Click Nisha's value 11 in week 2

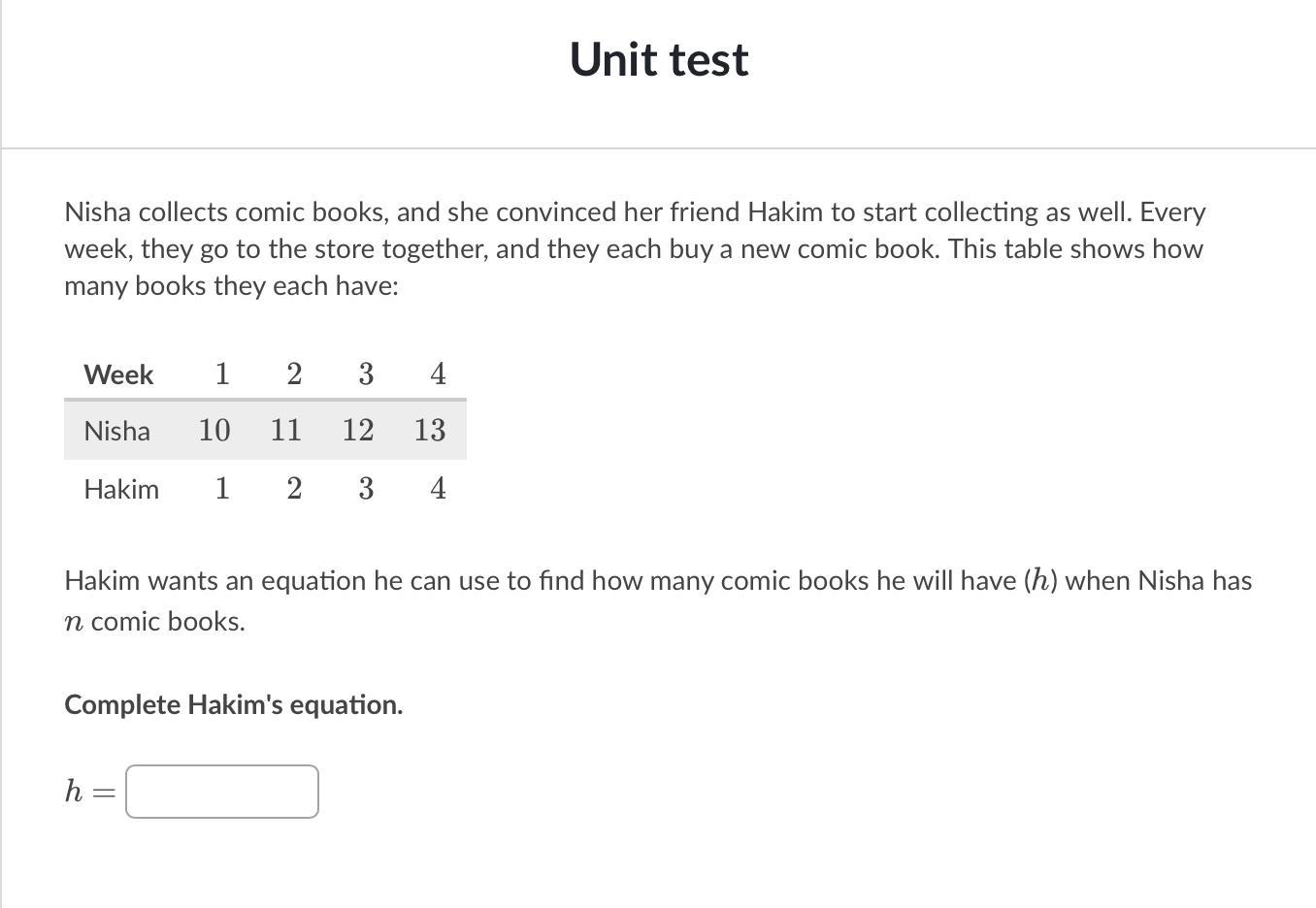coord(286,430)
